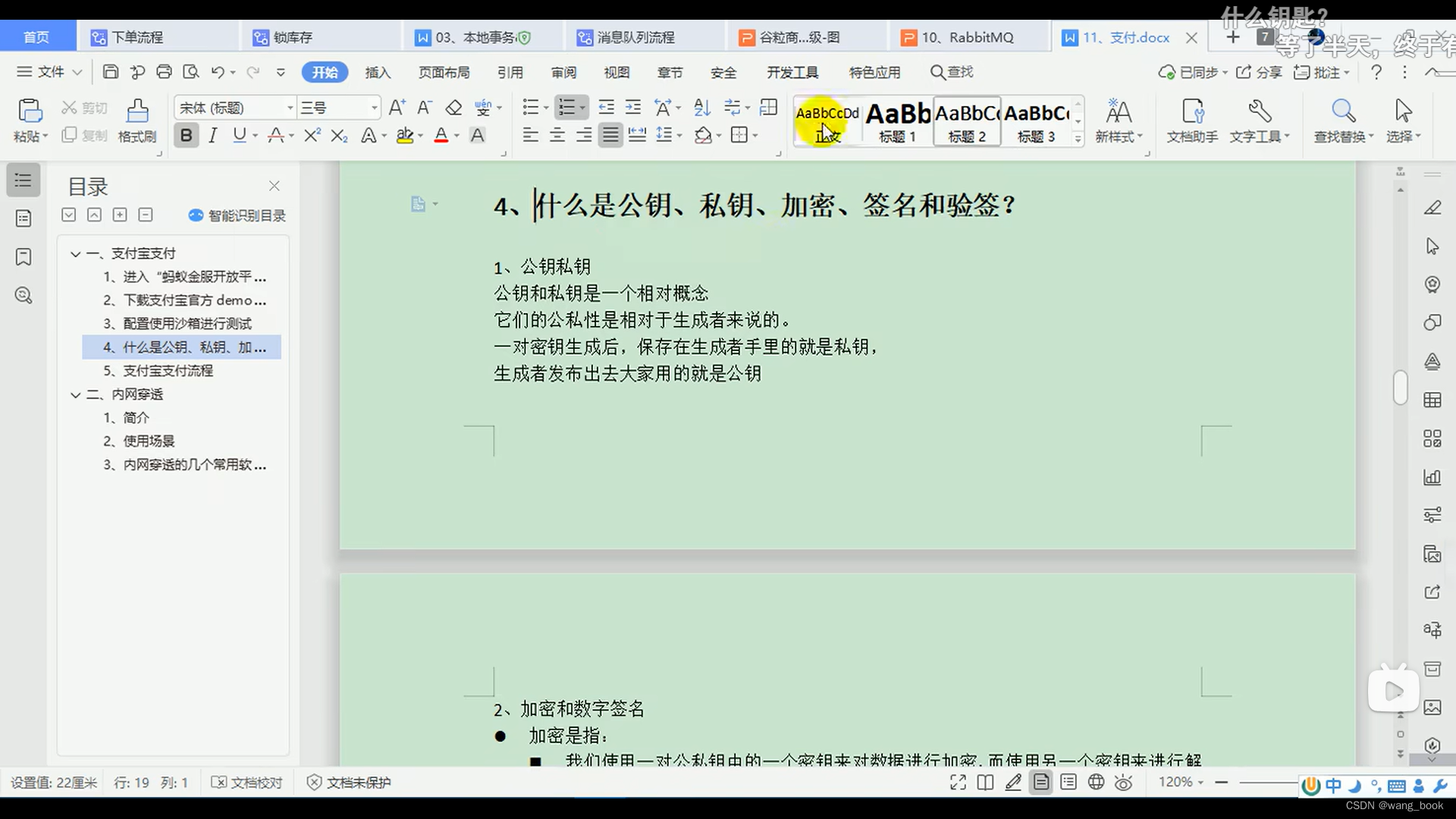Image resolution: width=1456 pixels, height=819 pixels.
Task: Toggle Underline formatting
Action: coord(240,136)
